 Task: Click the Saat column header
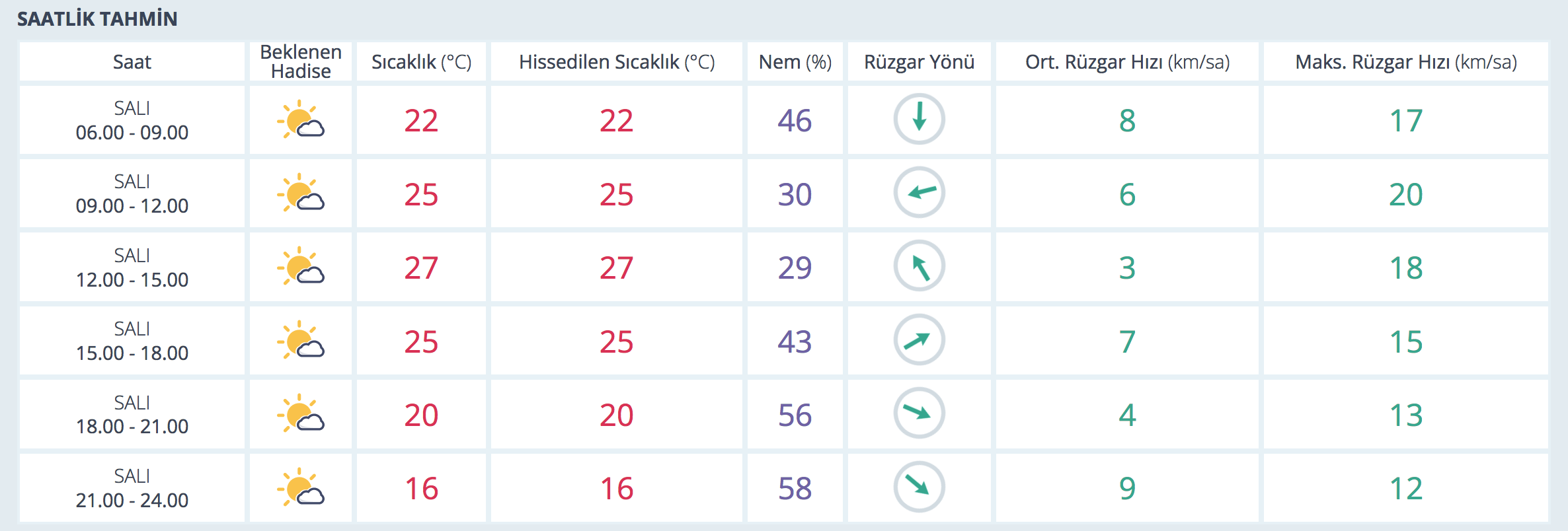pyautogui.click(x=132, y=62)
